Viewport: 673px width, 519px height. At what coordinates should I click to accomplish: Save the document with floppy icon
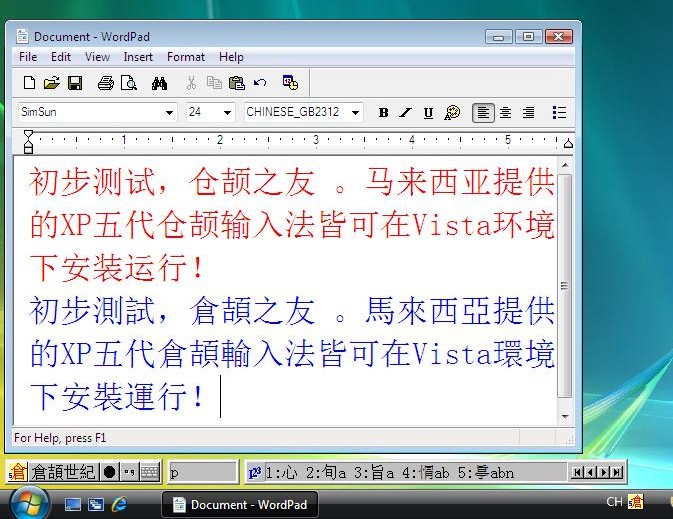[75, 83]
